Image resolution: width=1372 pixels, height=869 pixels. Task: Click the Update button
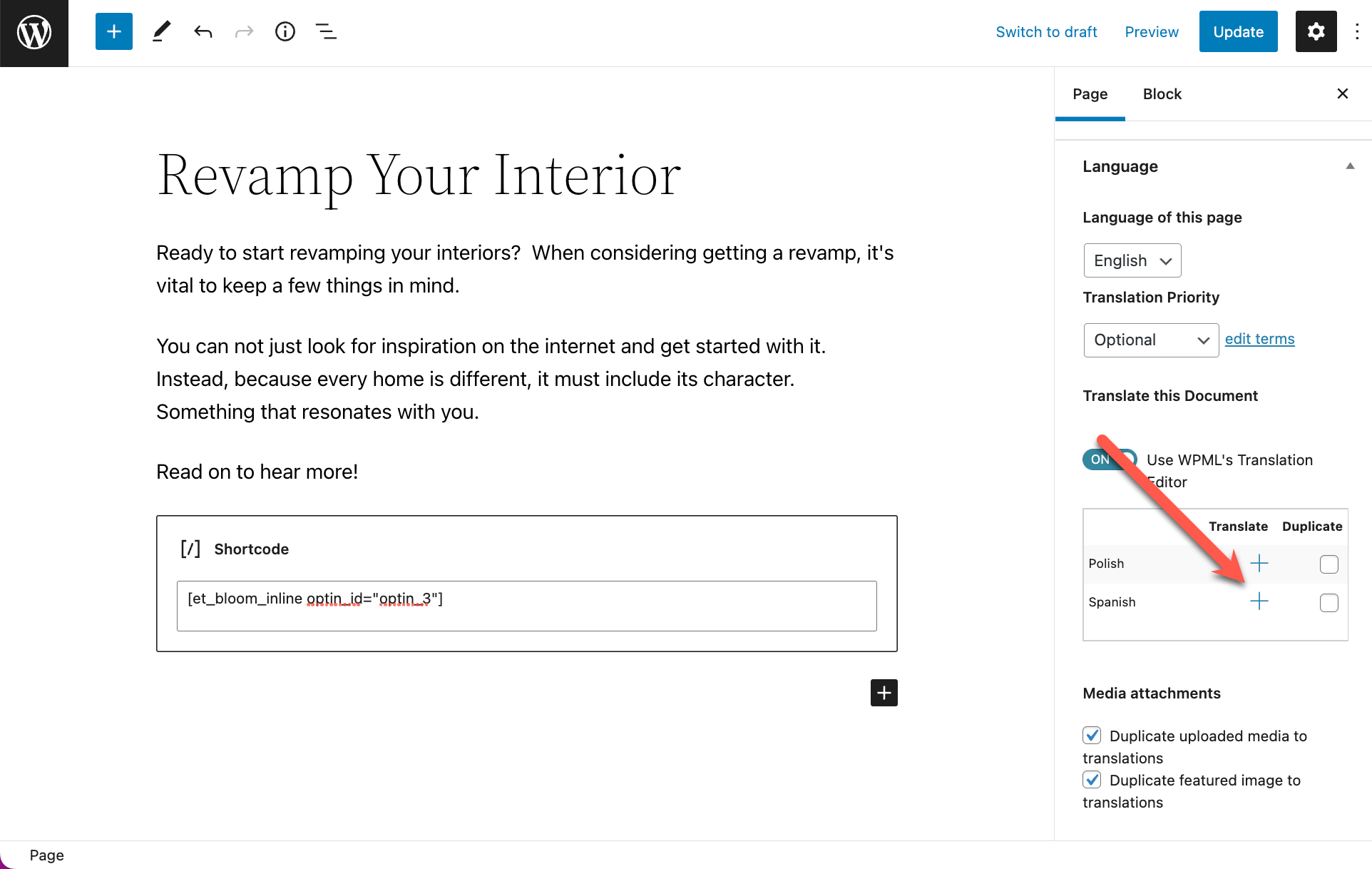1238,31
